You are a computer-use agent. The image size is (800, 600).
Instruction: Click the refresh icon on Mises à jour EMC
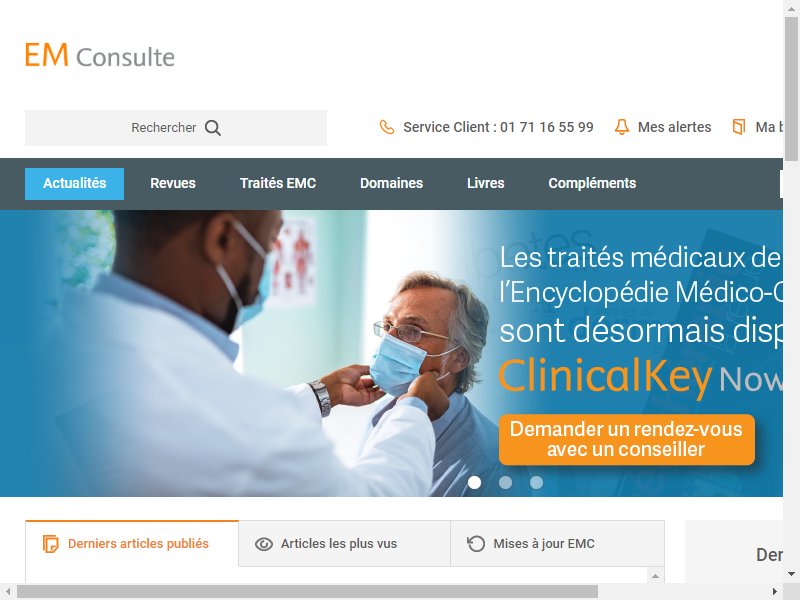coord(476,543)
